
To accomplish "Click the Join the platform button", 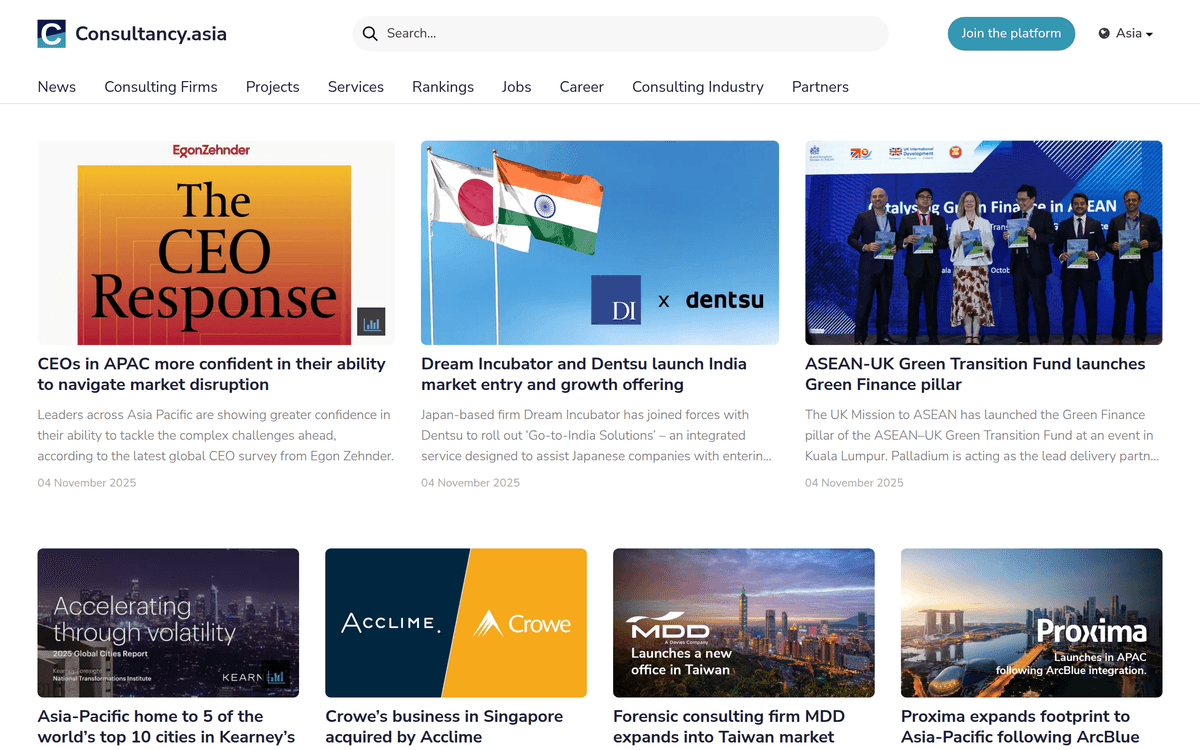I will pyautogui.click(x=1011, y=33).
